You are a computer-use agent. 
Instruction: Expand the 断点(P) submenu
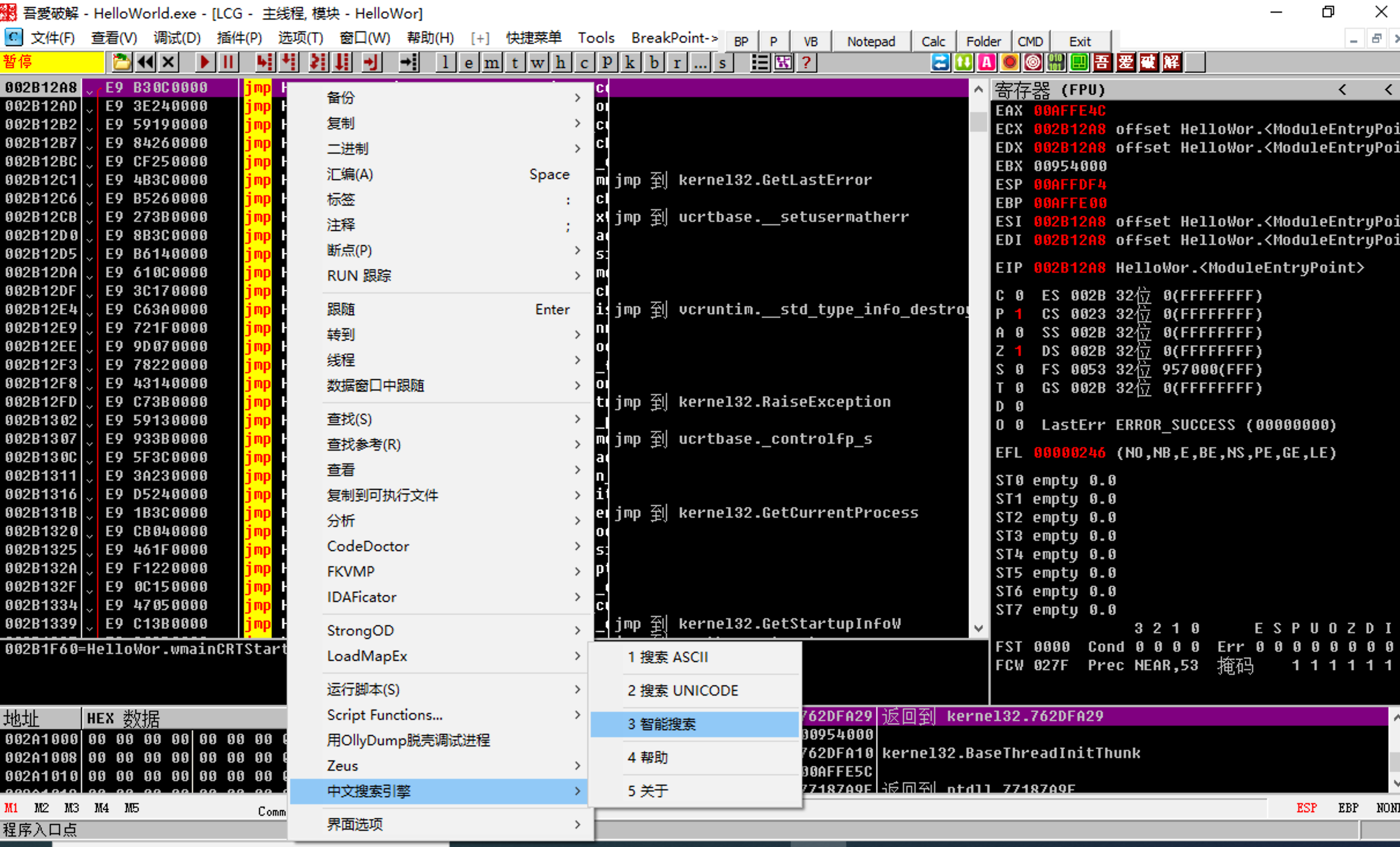(440, 250)
